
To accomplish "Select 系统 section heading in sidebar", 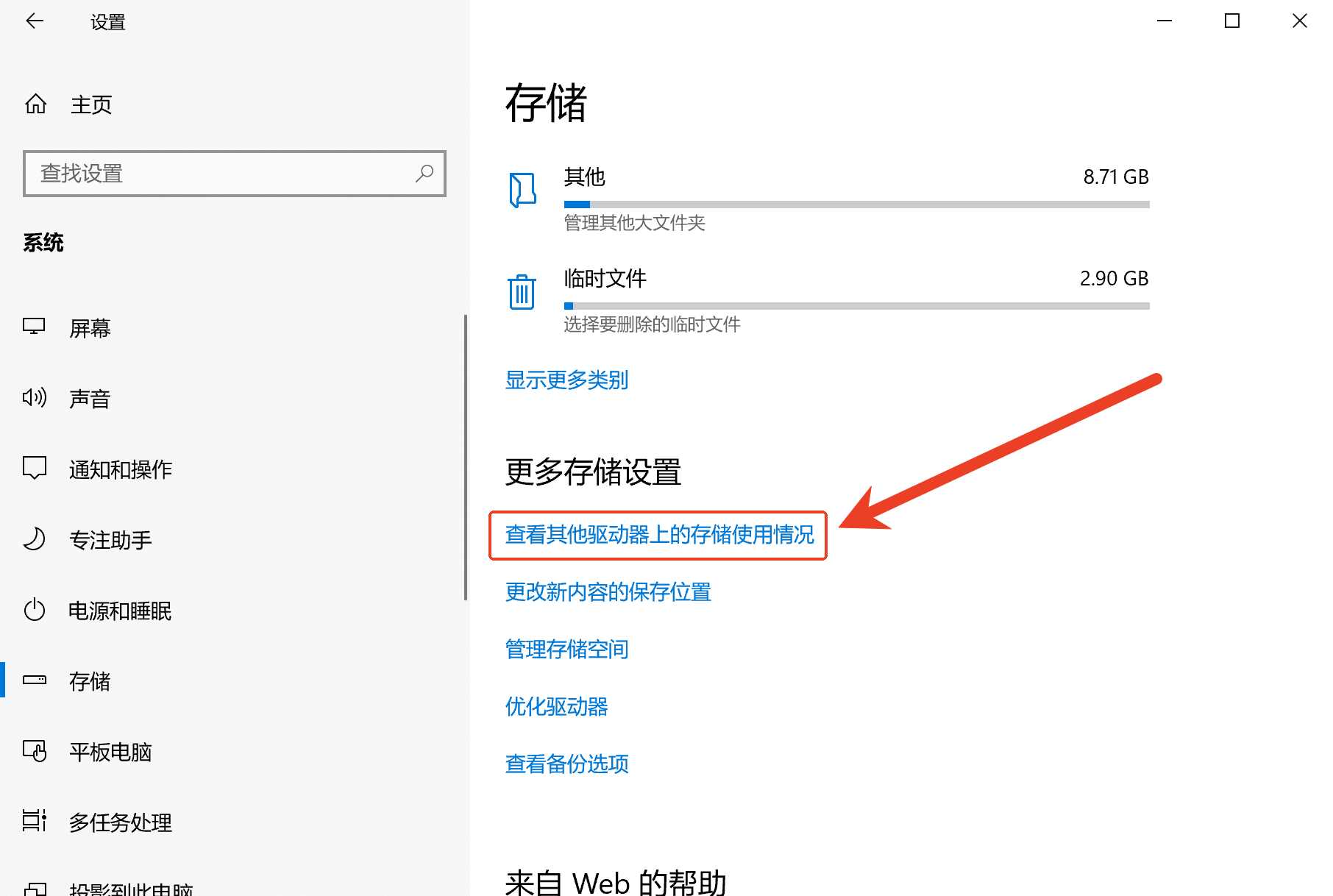I will coord(43,243).
